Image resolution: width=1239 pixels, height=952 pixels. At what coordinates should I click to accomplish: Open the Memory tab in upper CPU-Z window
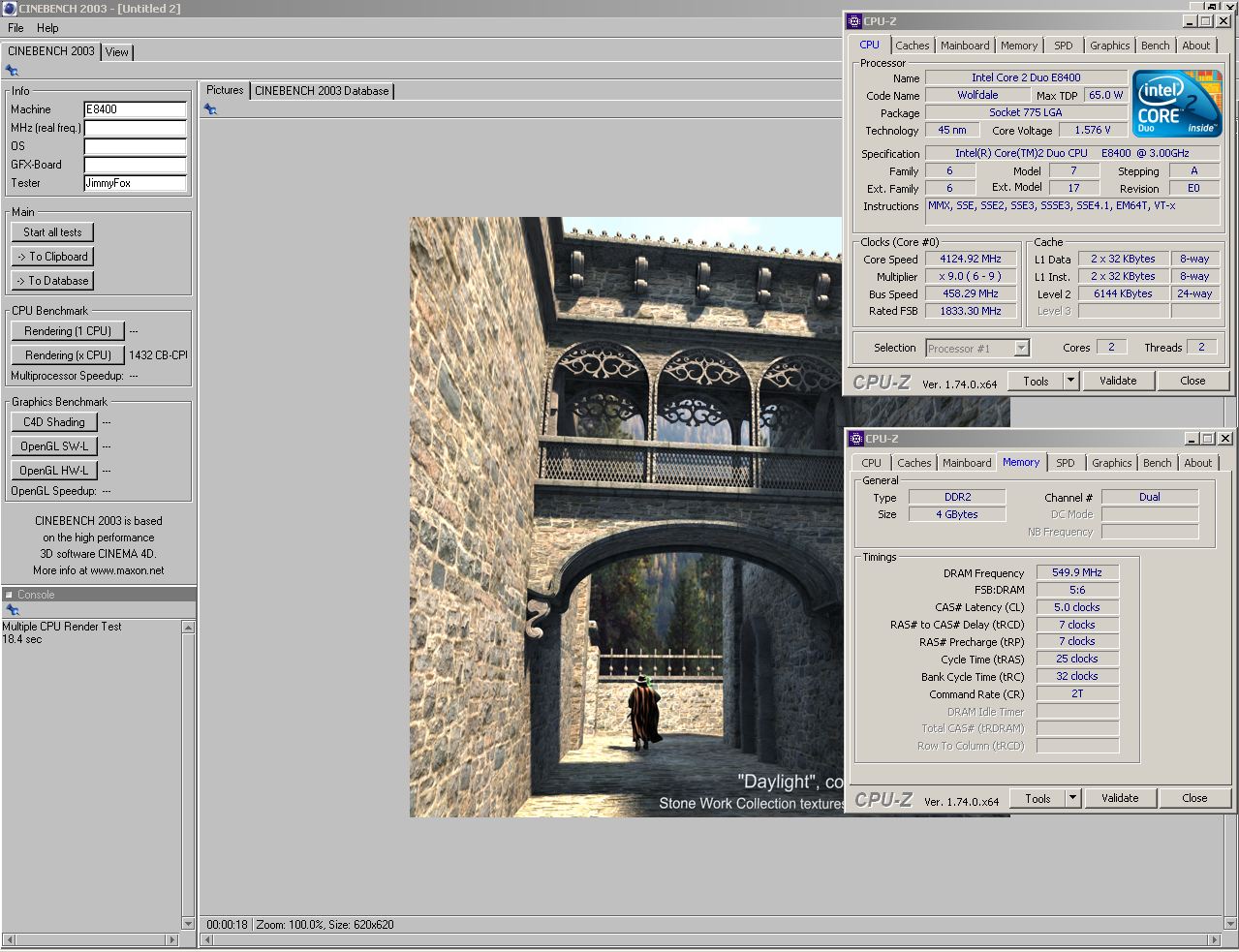pos(1019,46)
